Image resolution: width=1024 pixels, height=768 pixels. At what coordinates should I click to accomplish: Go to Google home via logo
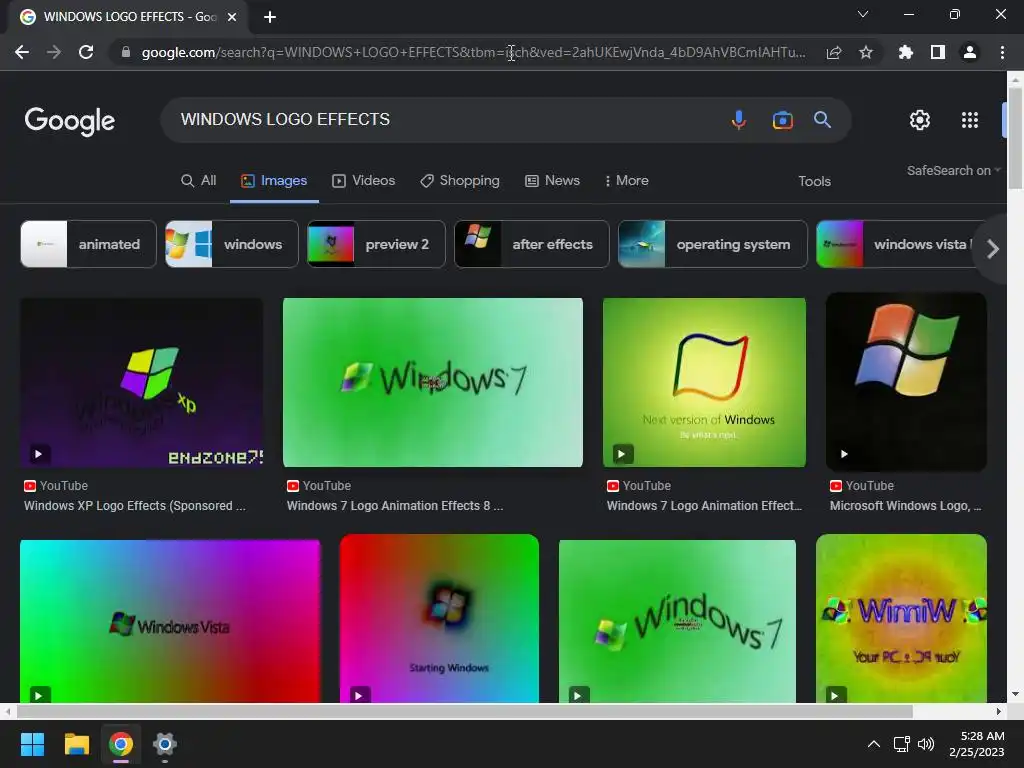click(x=69, y=121)
